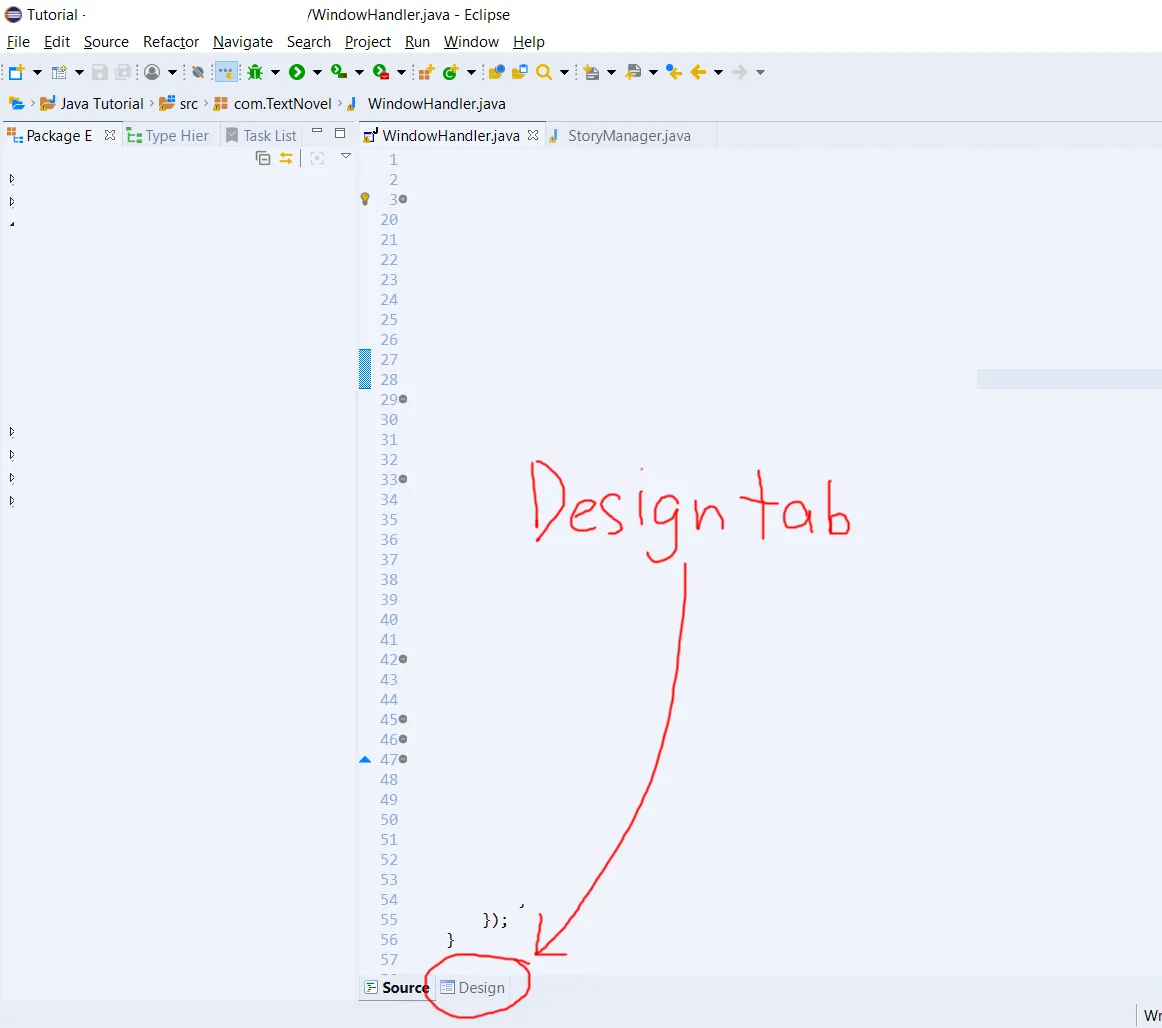Expand the folded code at line 3

[x=403, y=199]
